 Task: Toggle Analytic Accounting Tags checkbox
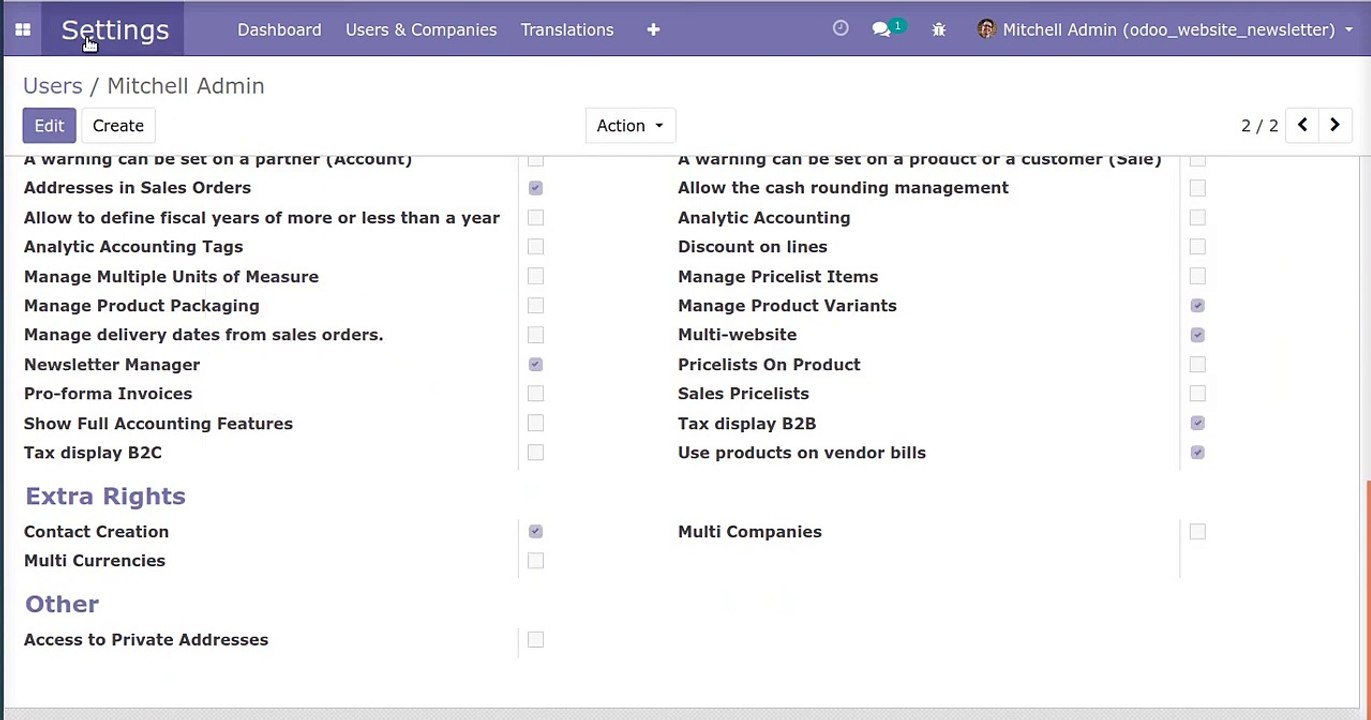tap(536, 247)
